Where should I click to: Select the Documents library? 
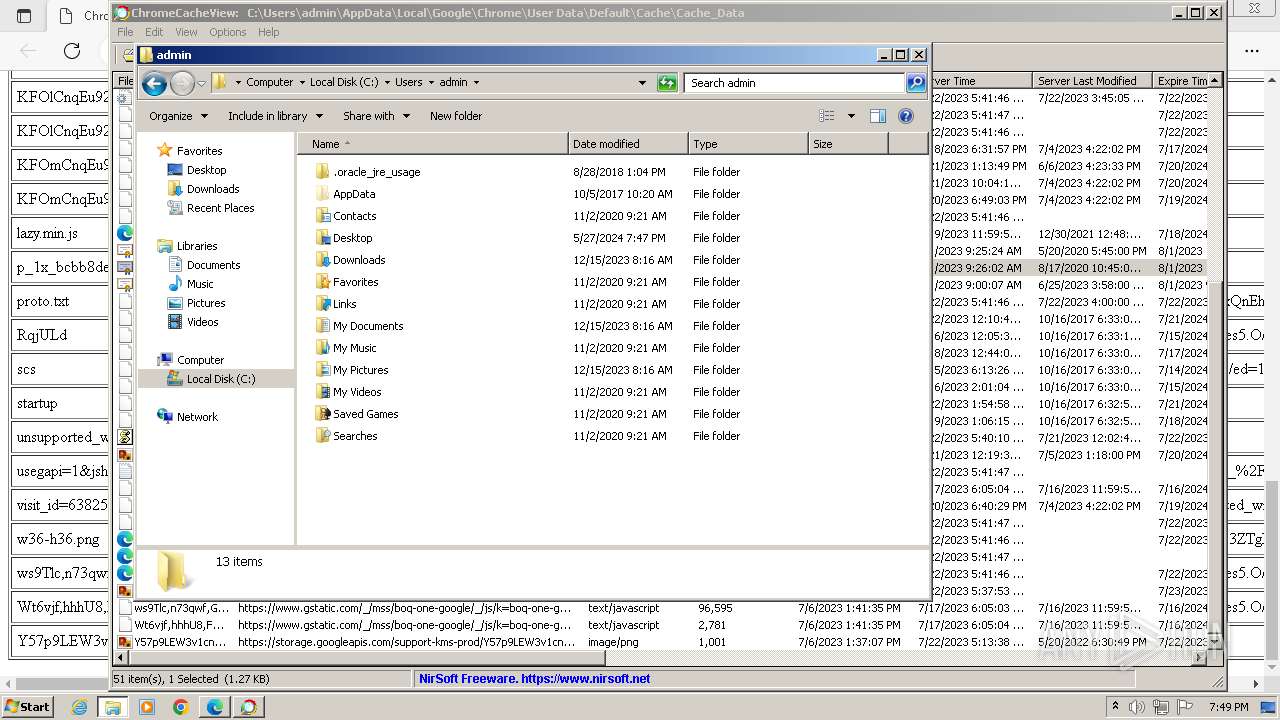[x=213, y=265]
